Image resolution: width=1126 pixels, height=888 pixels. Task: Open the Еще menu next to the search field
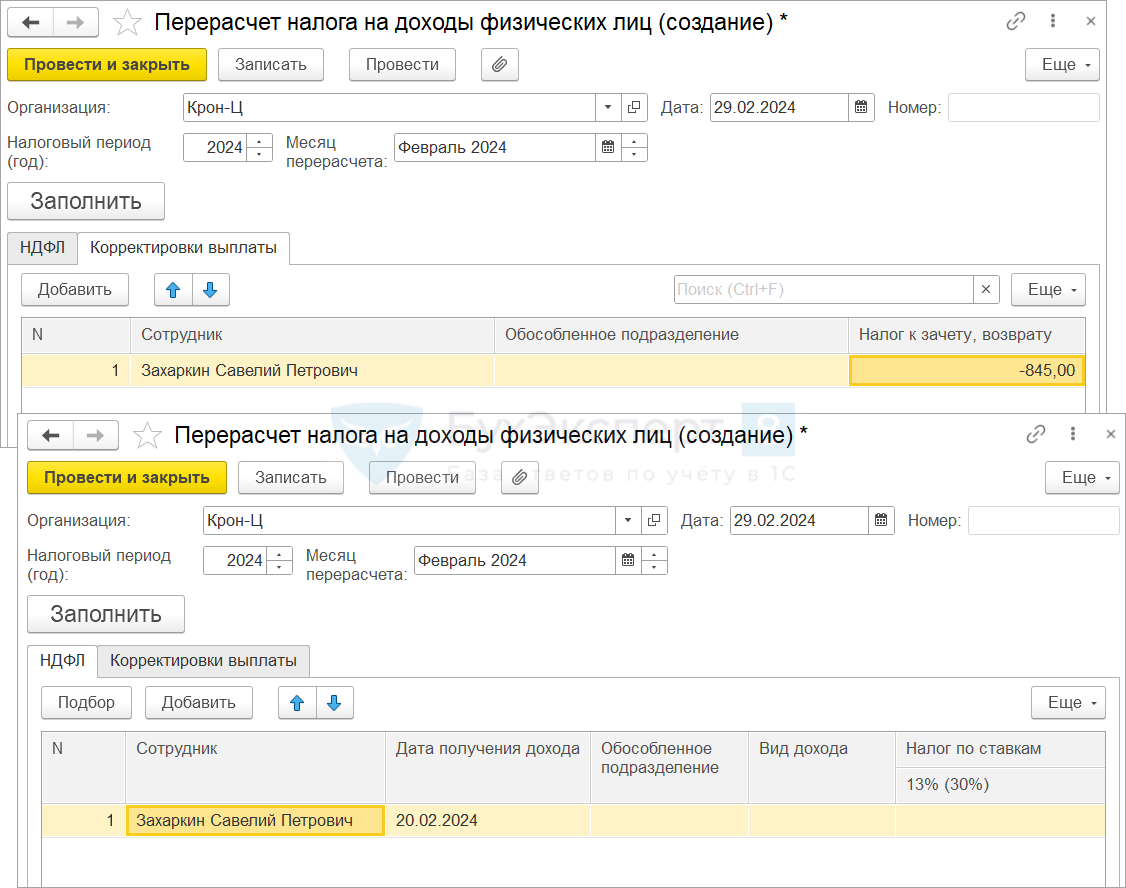pos(1047,290)
